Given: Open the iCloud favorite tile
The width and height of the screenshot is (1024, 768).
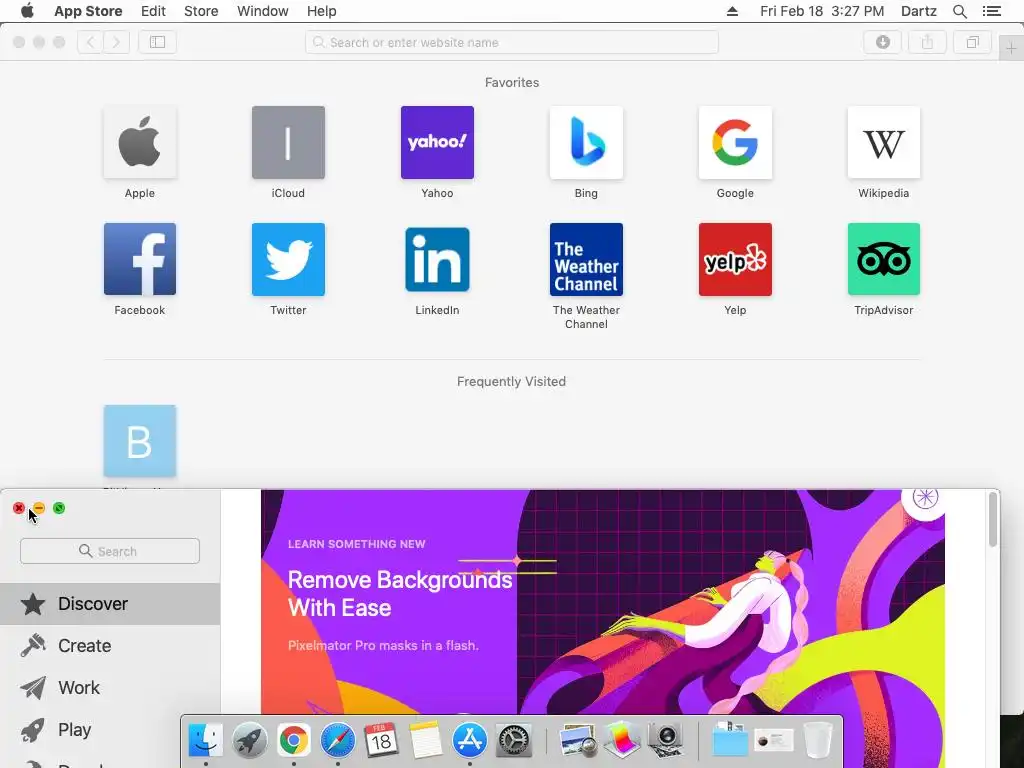Looking at the screenshot, I should (x=288, y=142).
